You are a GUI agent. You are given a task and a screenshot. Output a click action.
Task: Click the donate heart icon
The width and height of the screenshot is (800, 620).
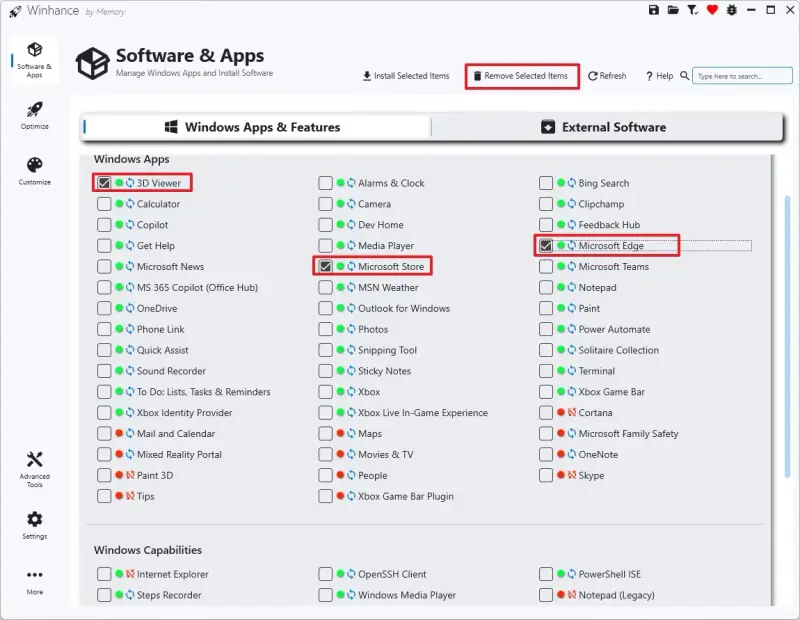pos(712,9)
